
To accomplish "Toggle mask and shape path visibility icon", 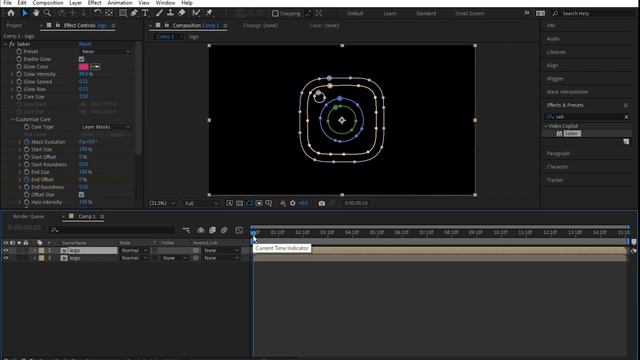I will click(249, 203).
